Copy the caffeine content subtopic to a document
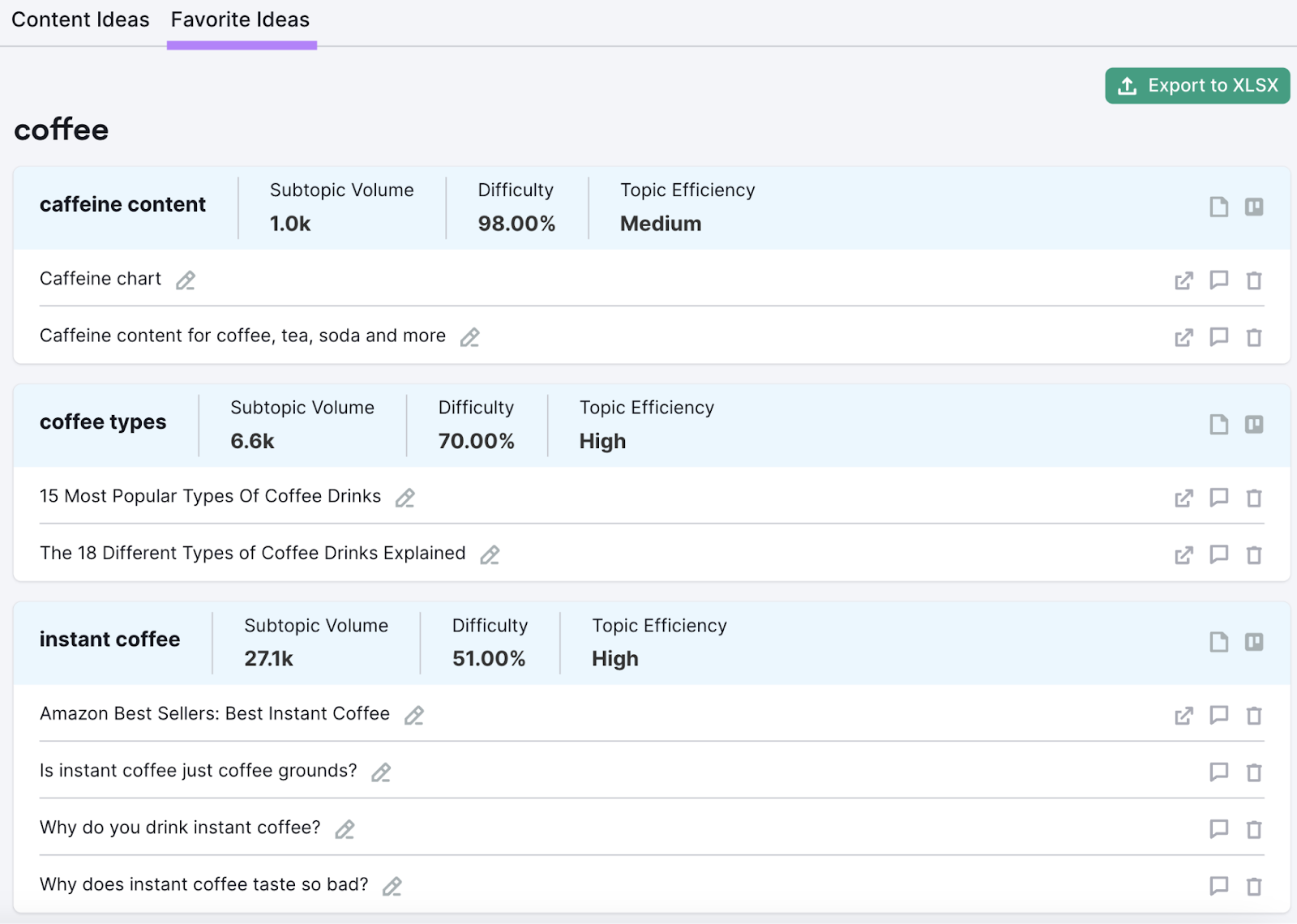 (1218, 207)
